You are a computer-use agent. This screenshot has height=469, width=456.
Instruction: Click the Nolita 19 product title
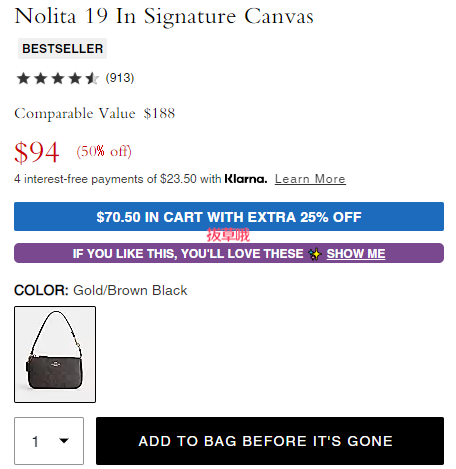[x=164, y=16]
